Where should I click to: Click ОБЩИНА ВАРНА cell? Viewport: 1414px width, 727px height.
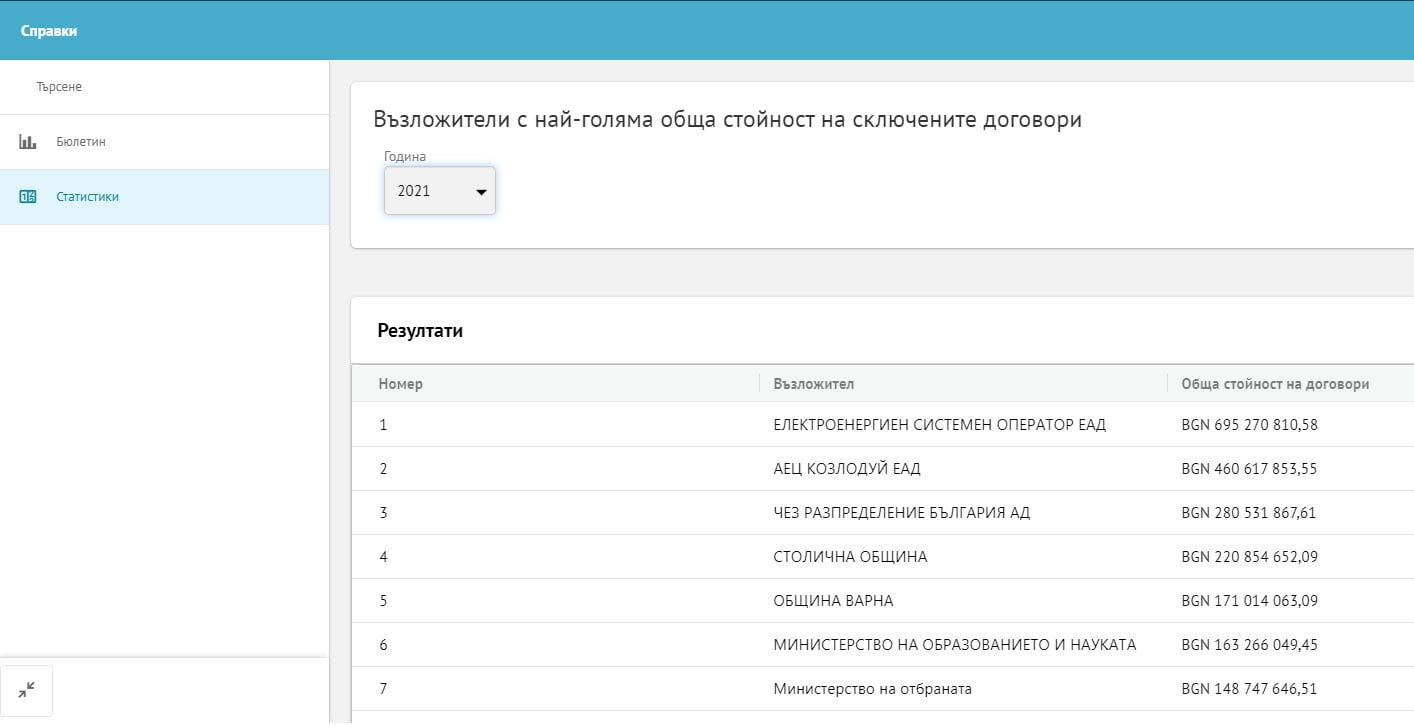tap(834, 601)
